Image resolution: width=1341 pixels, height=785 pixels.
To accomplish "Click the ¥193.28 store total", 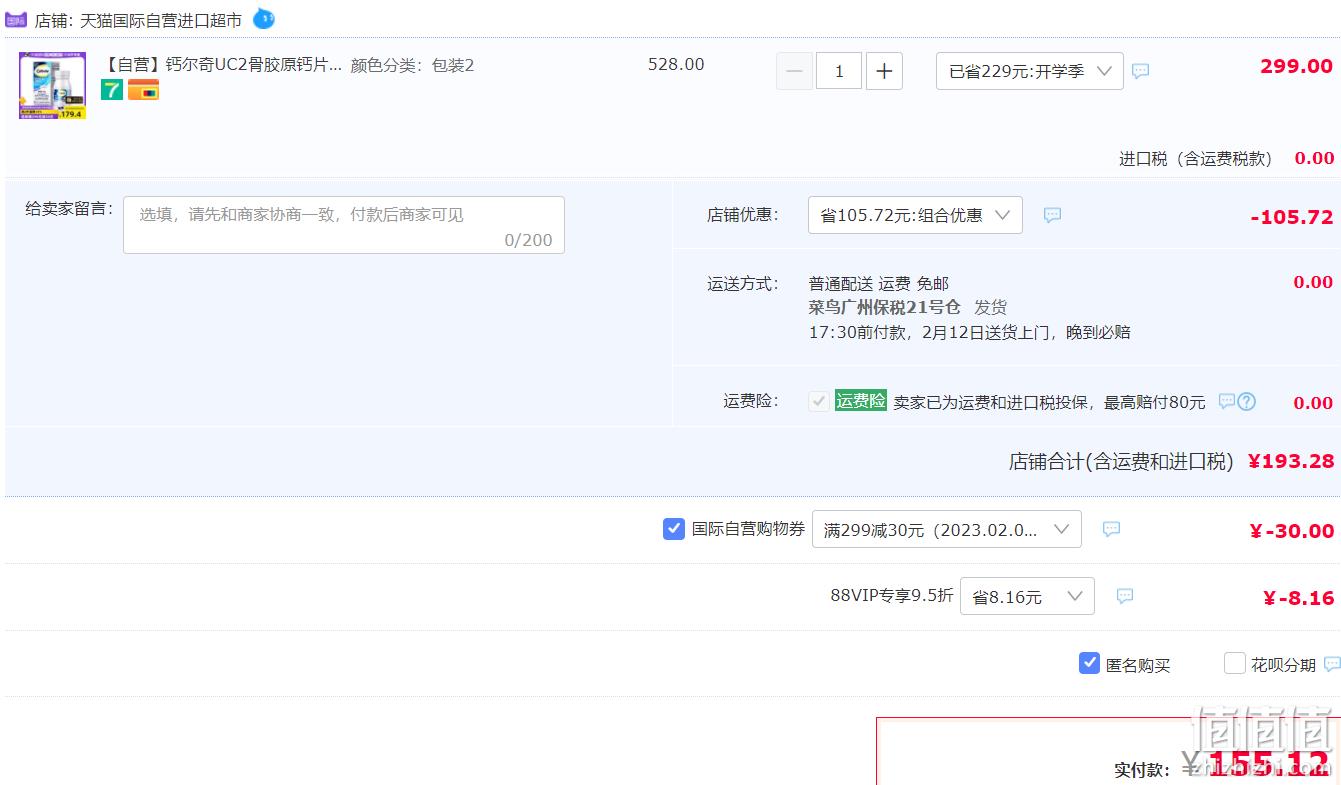I will pos(1291,461).
